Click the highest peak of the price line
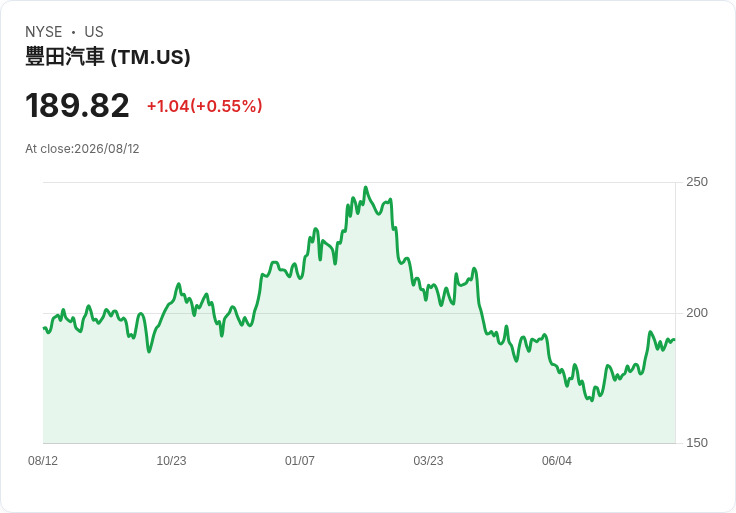The image size is (736, 513). point(366,188)
